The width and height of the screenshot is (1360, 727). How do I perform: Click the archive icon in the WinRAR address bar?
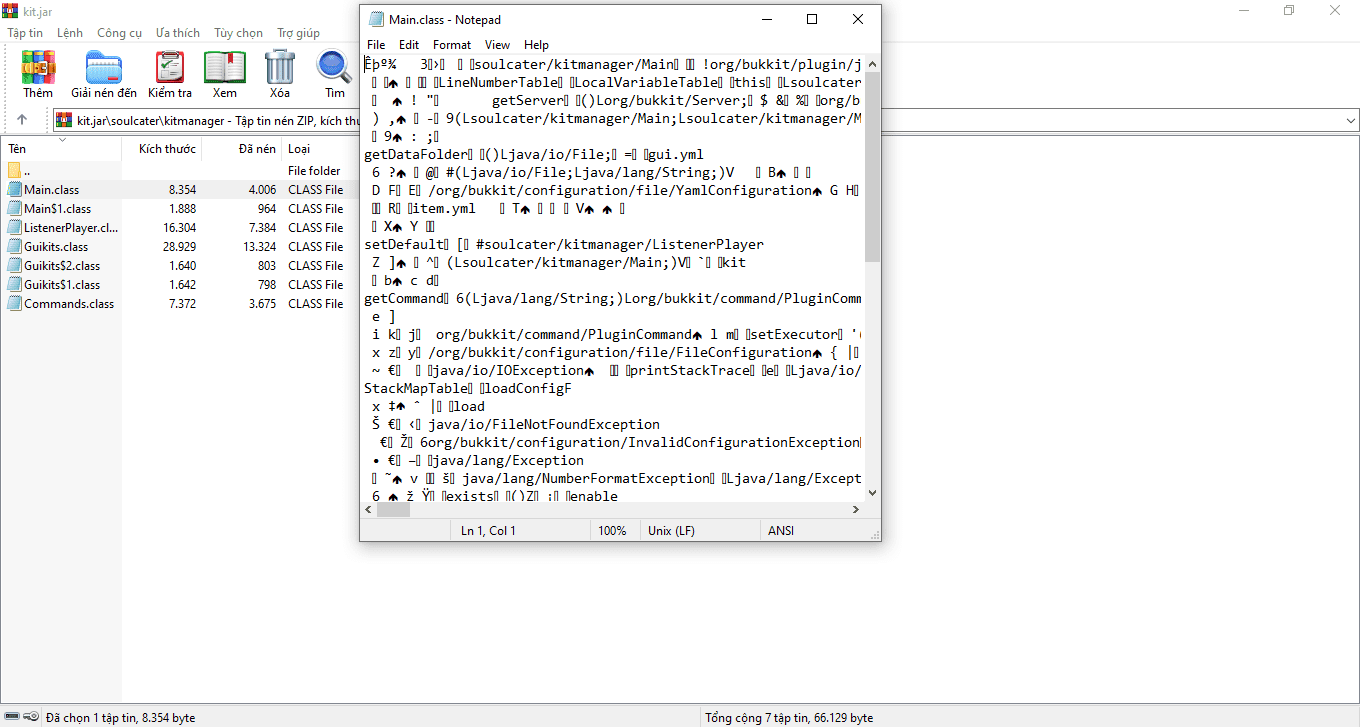pos(65,120)
